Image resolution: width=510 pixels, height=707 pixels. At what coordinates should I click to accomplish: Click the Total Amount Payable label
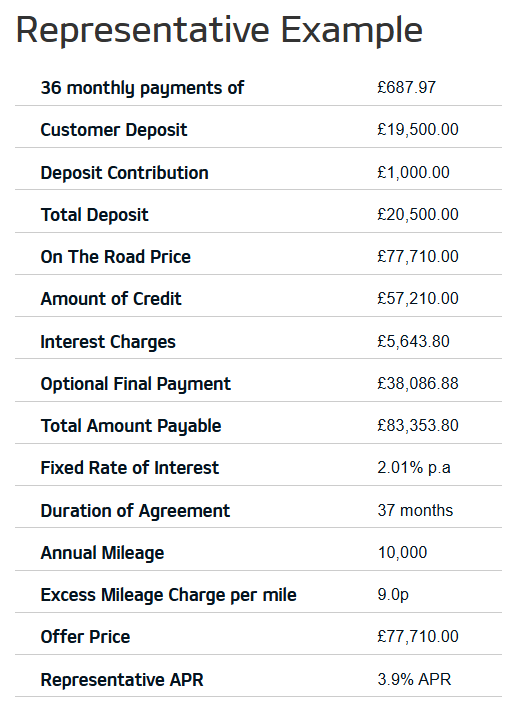(x=131, y=426)
